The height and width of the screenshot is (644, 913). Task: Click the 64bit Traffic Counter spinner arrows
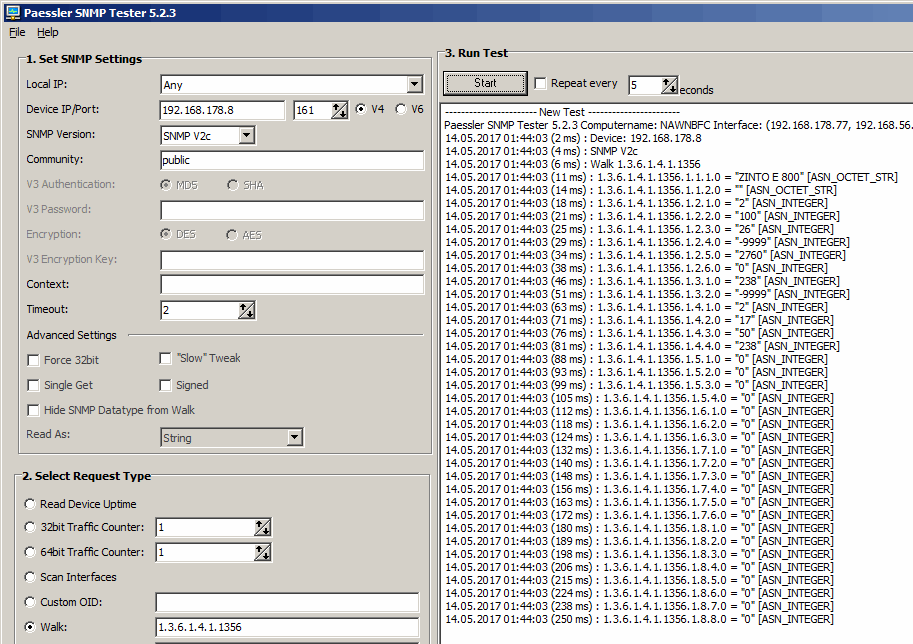click(263, 552)
